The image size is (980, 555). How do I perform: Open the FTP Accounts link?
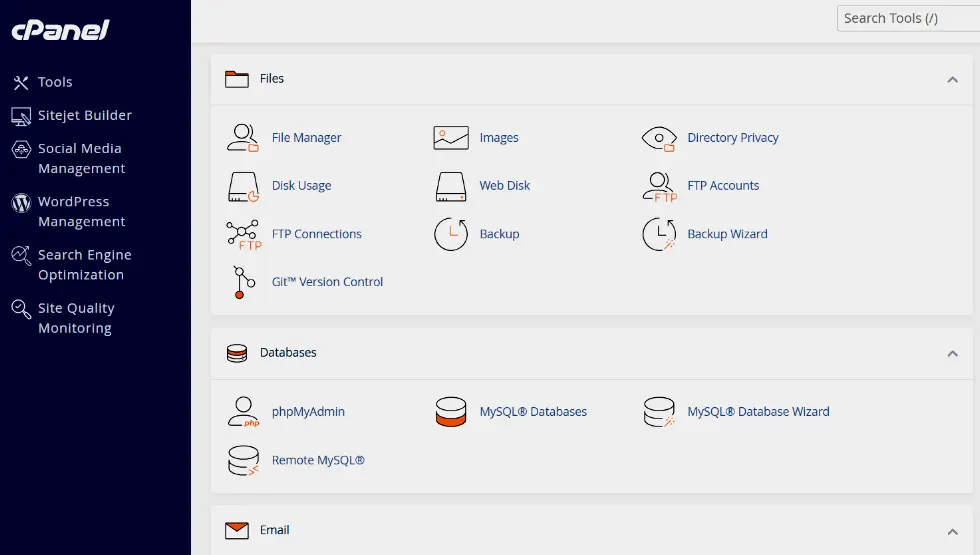tap(723, 186)
